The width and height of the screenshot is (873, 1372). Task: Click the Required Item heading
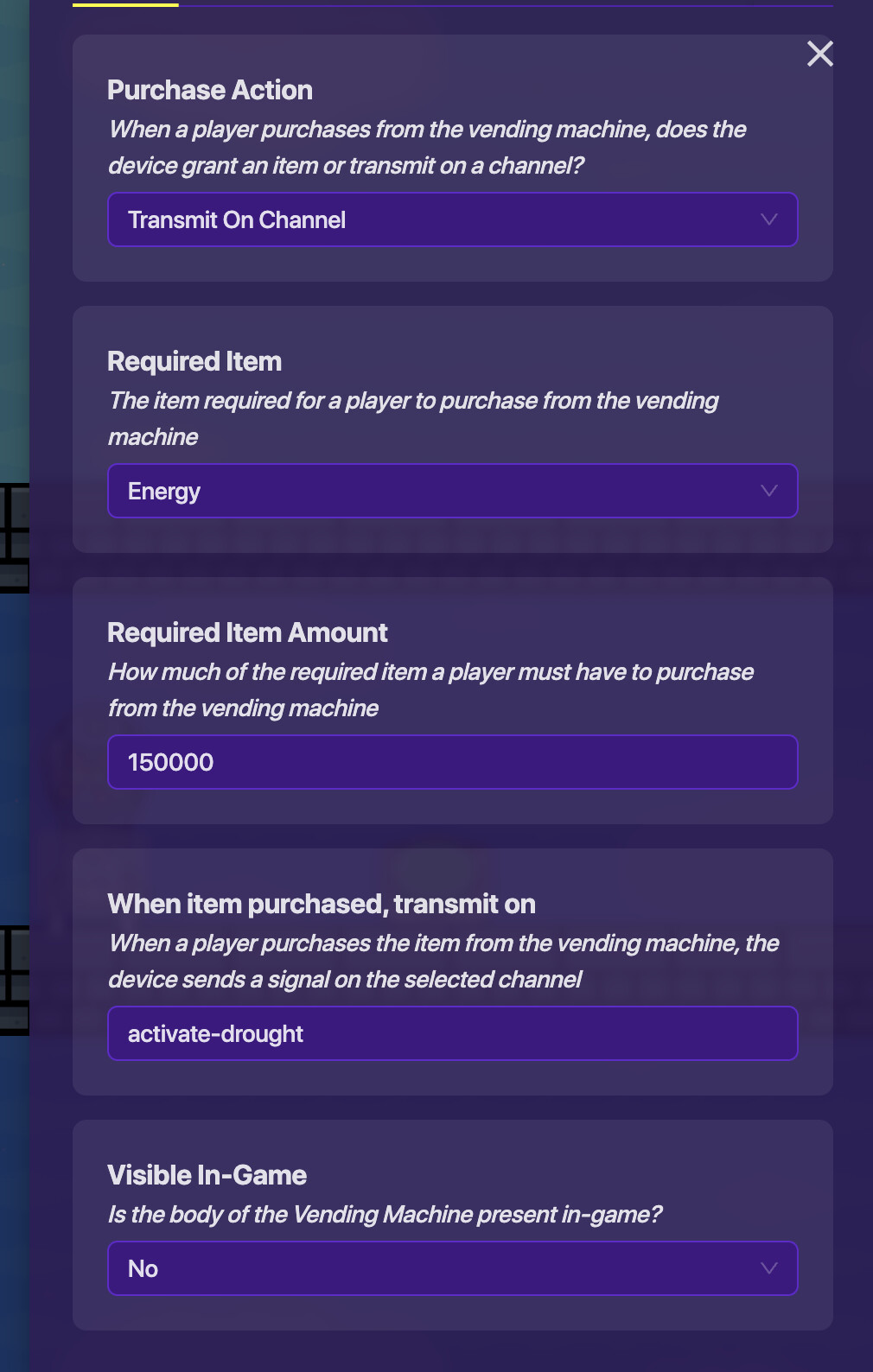(194, 361)
